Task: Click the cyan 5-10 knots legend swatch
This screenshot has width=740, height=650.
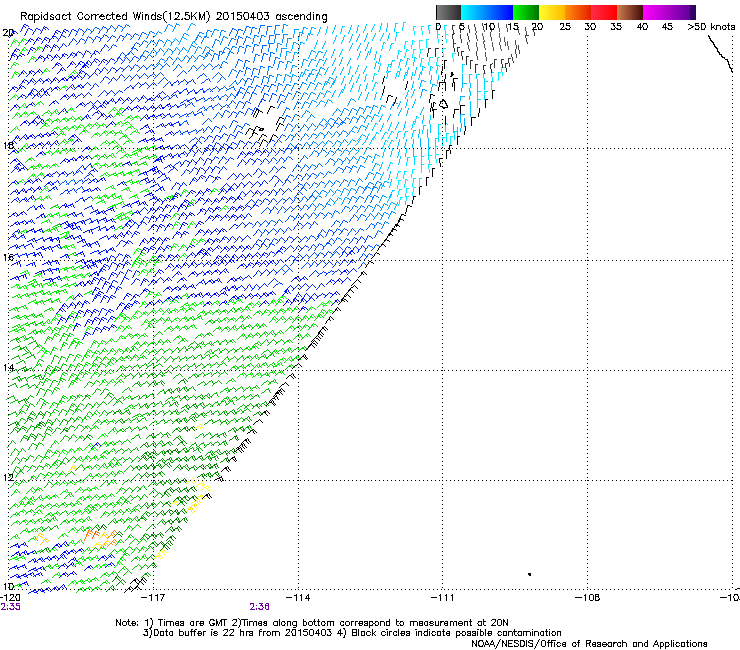Action: [474, 12]
